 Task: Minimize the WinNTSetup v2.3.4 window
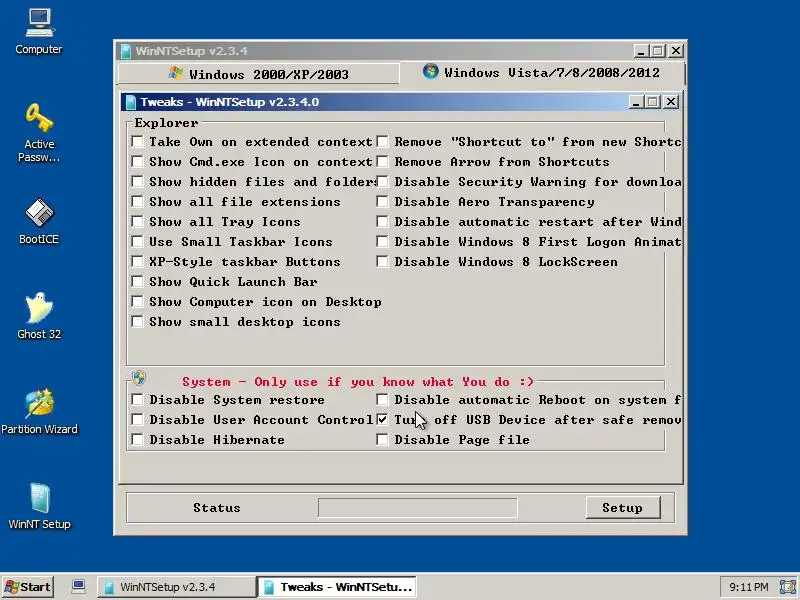pos(641,51)
